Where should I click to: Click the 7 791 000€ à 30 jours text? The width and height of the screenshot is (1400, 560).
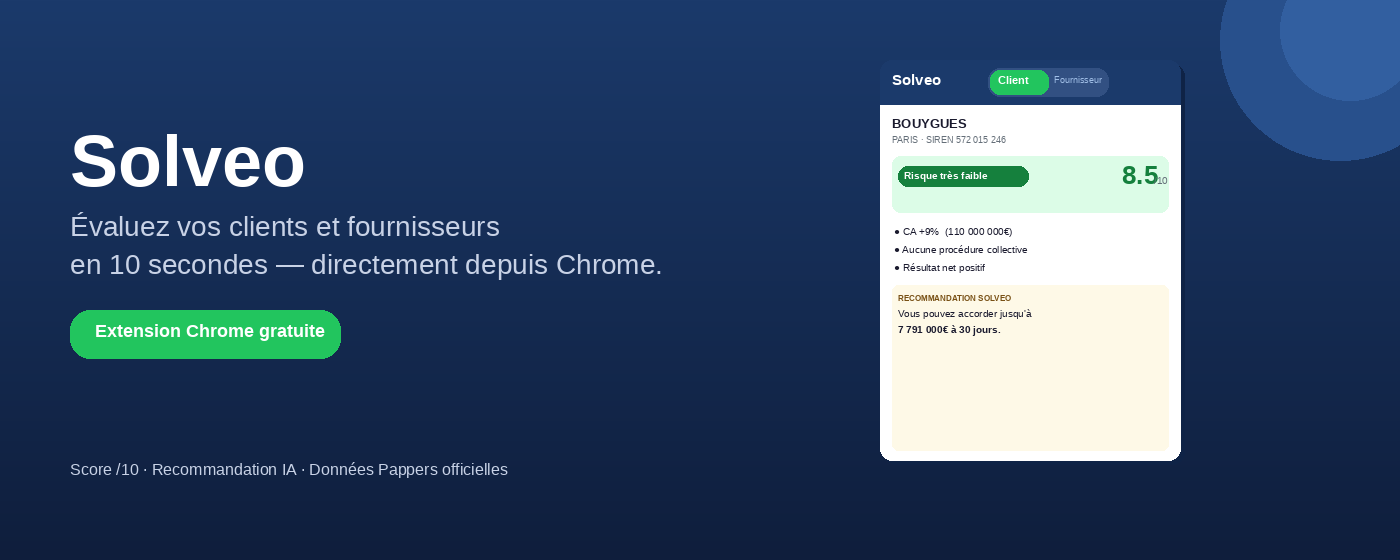pos(949,330)
